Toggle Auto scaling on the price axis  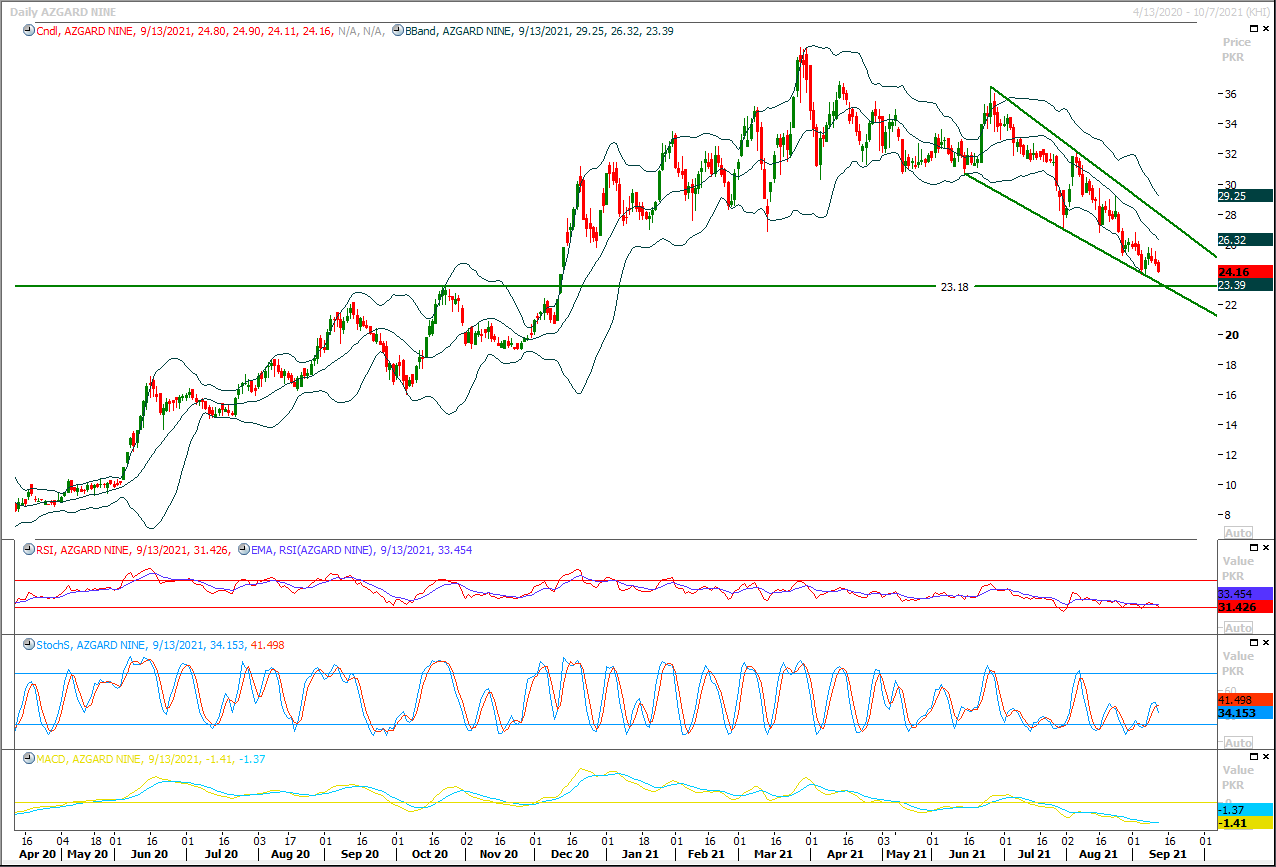pos(1238,532)
